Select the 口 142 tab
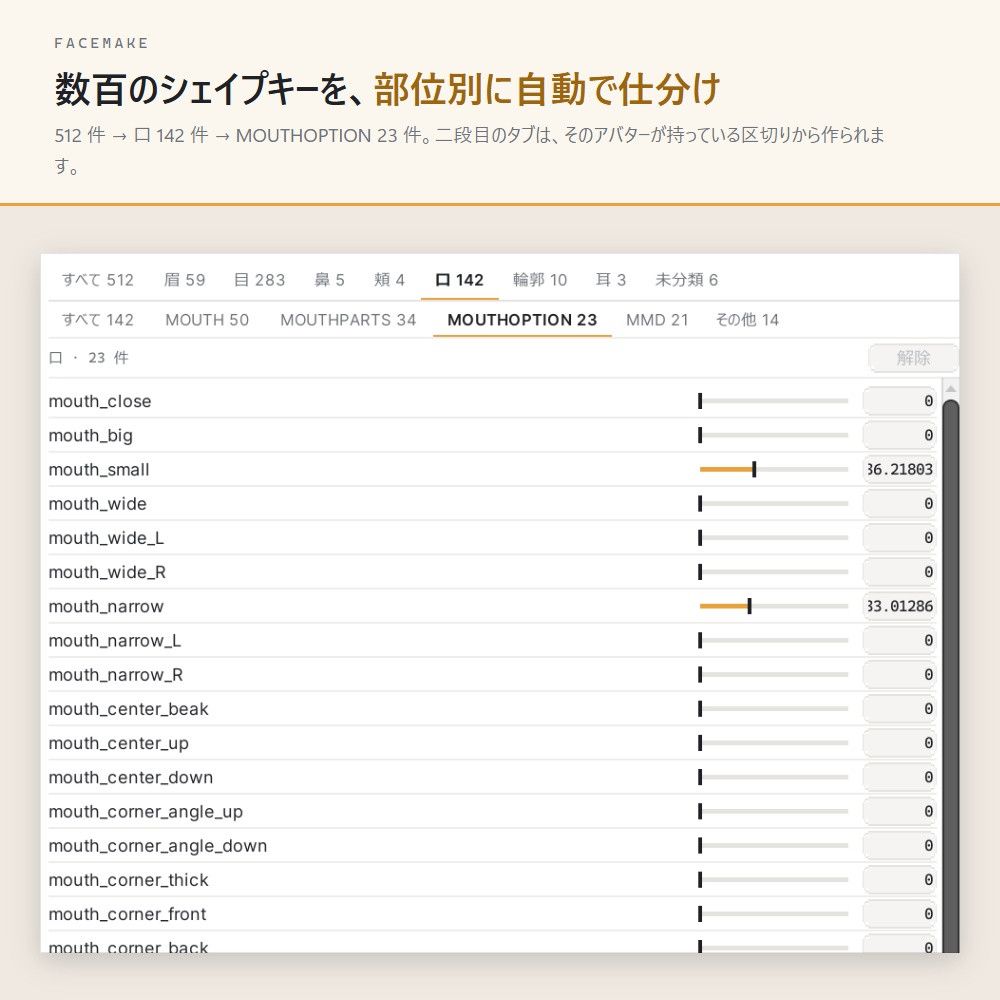1000x1000 pixels. click(459, 280)
